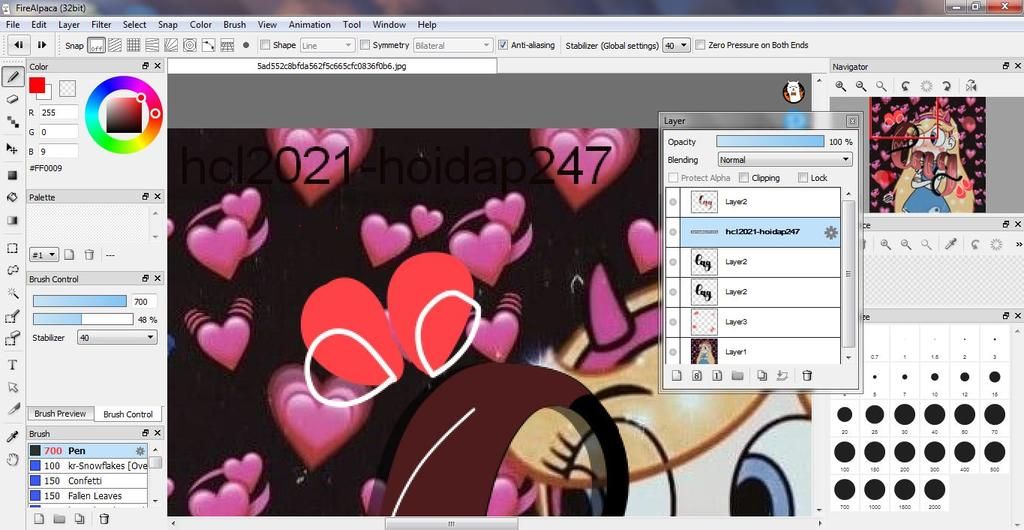Select the Lasso tool

point(12,270)
